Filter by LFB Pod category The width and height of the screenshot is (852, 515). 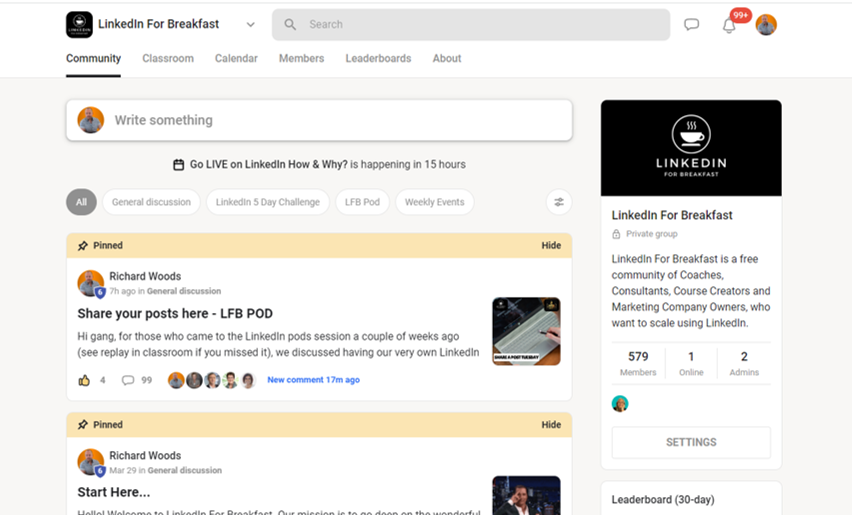point(362,202)
